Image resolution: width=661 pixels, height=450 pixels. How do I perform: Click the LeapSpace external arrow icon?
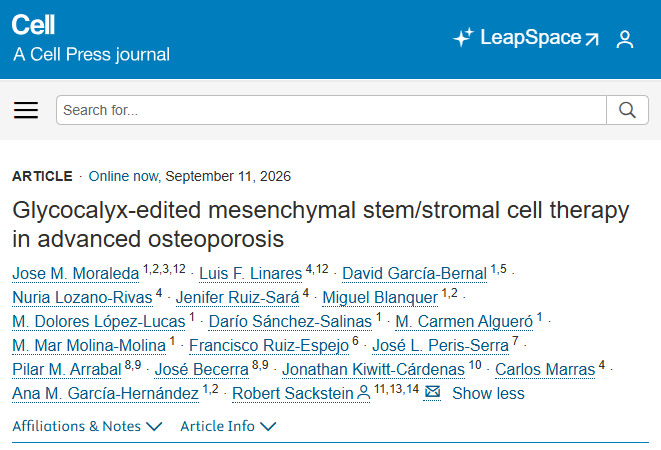592,39
